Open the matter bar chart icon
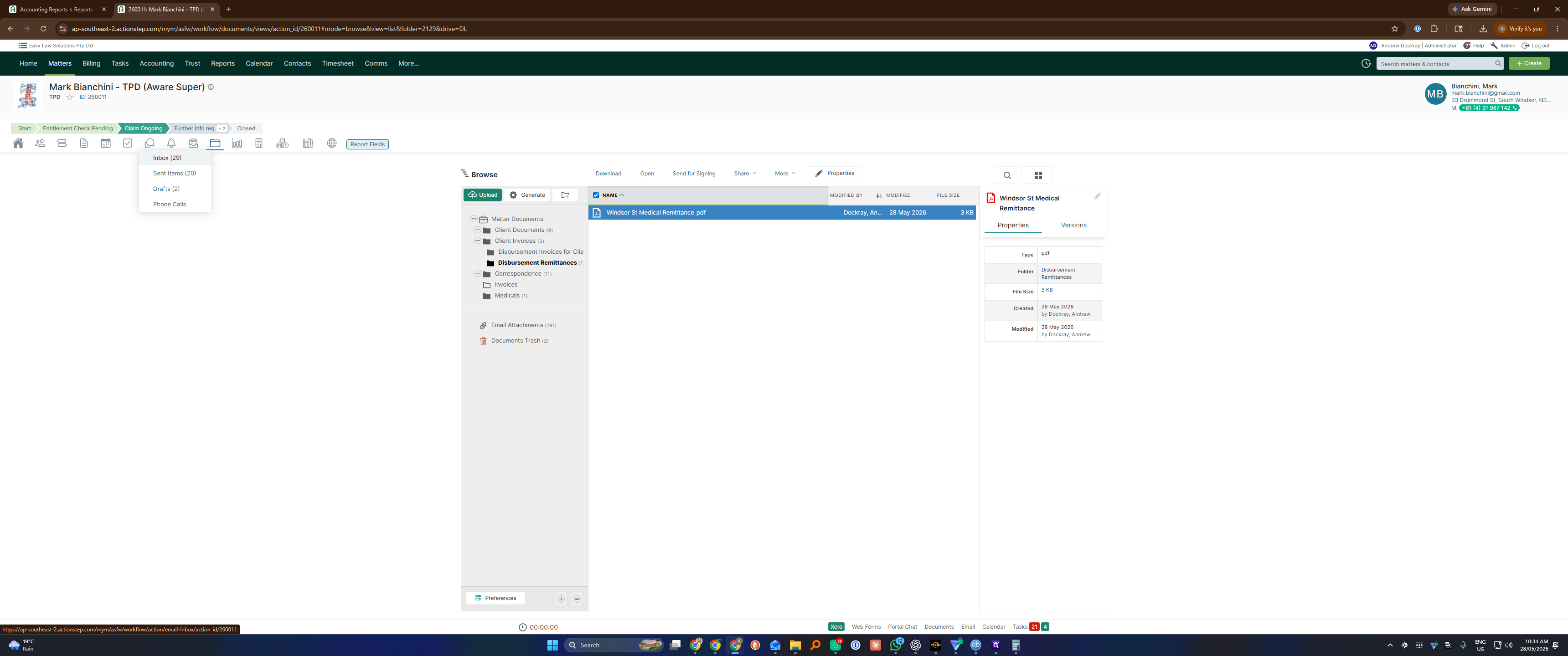The width and height of the screenshot is (1568, 656). click(x=237, y=143)
